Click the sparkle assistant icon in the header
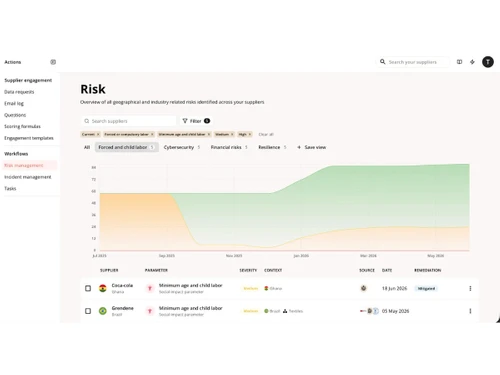The width and height of the screenshot is (500, 375). click(472, 62)
